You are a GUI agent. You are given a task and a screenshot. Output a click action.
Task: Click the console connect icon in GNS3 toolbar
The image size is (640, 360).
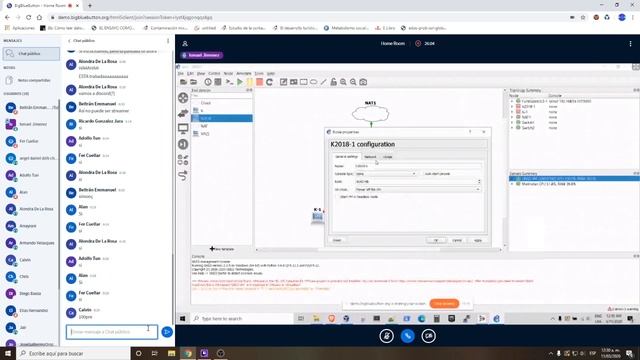point(229,82)
